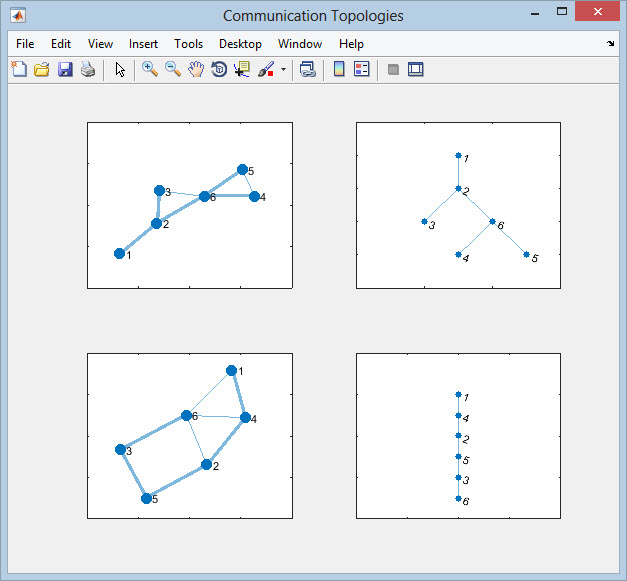
Task: Click the dock figure arrow in the menu bar
Action: pyautogui.click(x=610, y=43)
